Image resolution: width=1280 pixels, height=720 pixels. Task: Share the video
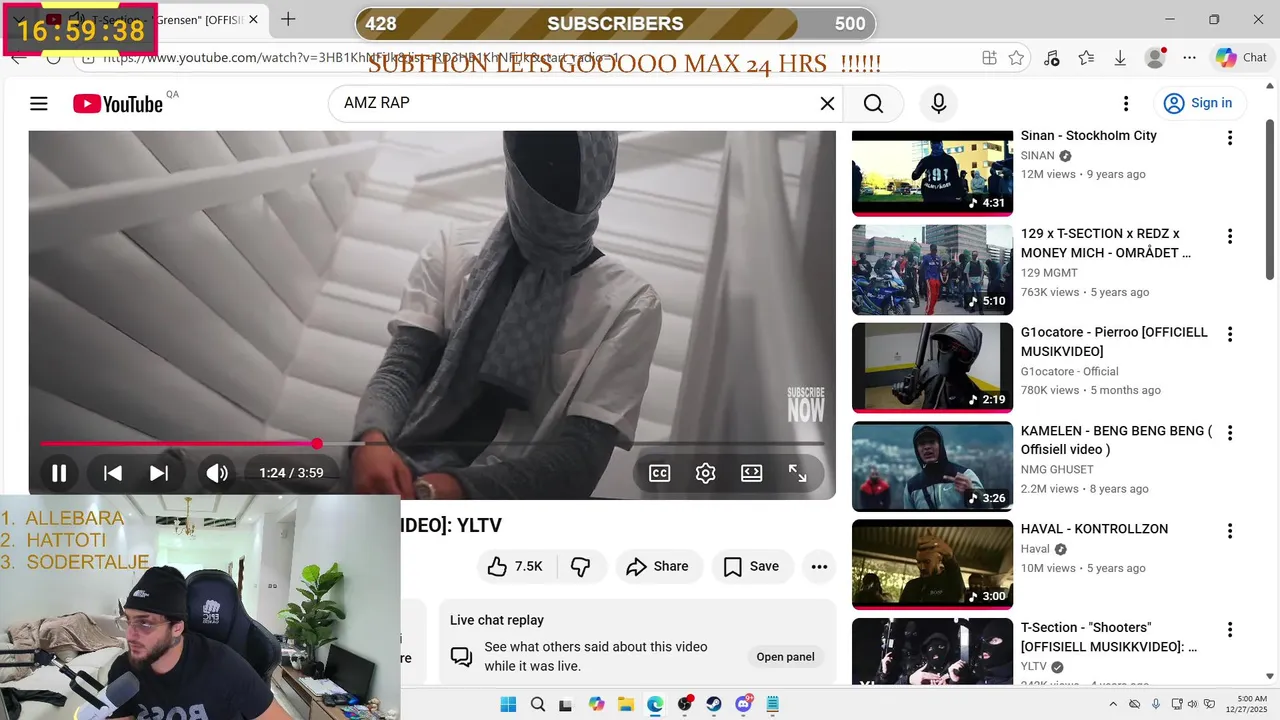tap(657, 567)
